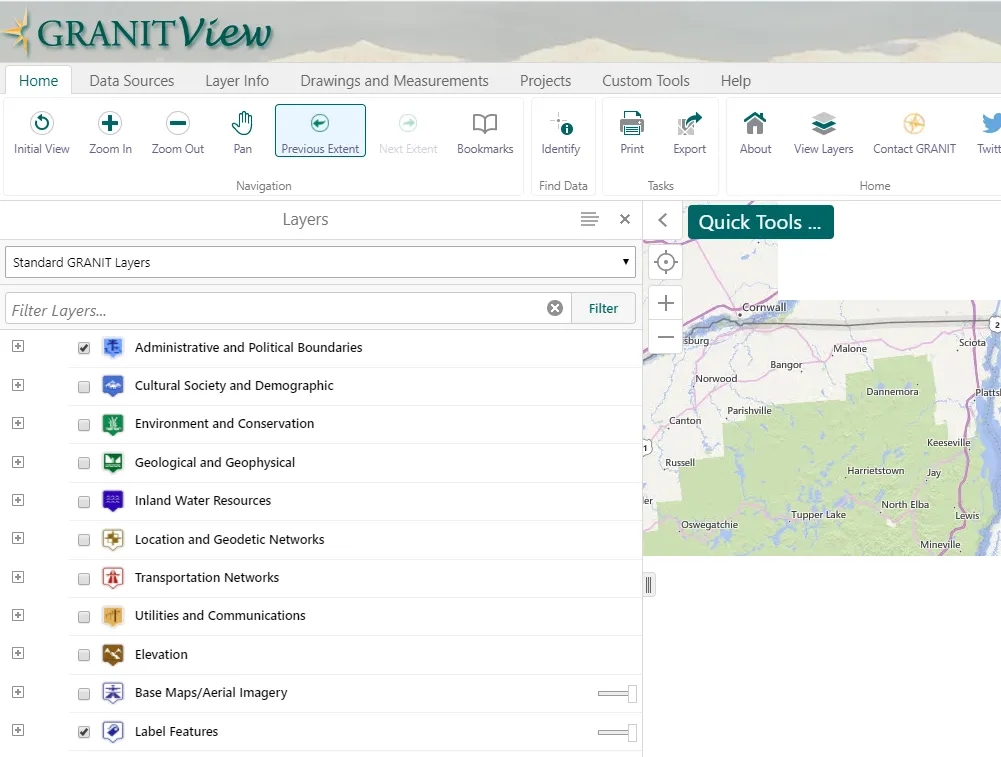Select the Zoom Out ribbon tool
Screen dimensions: 1001x757
(x=177, y=132)
